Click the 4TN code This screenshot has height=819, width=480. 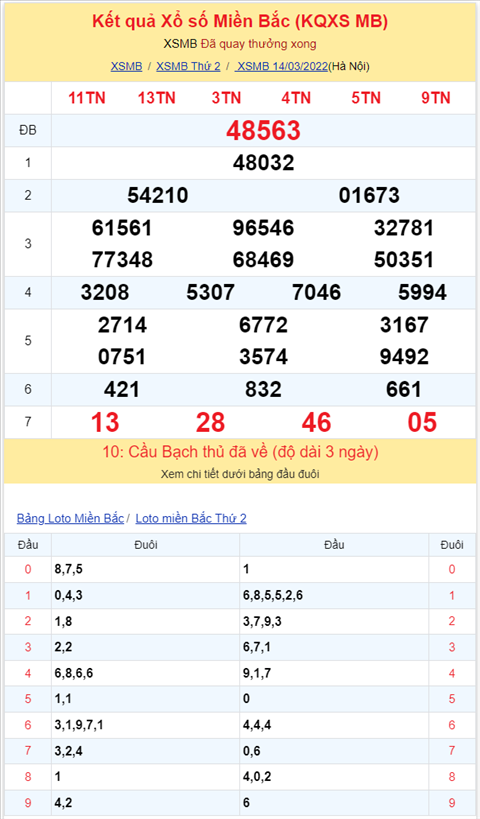(296, 98)
